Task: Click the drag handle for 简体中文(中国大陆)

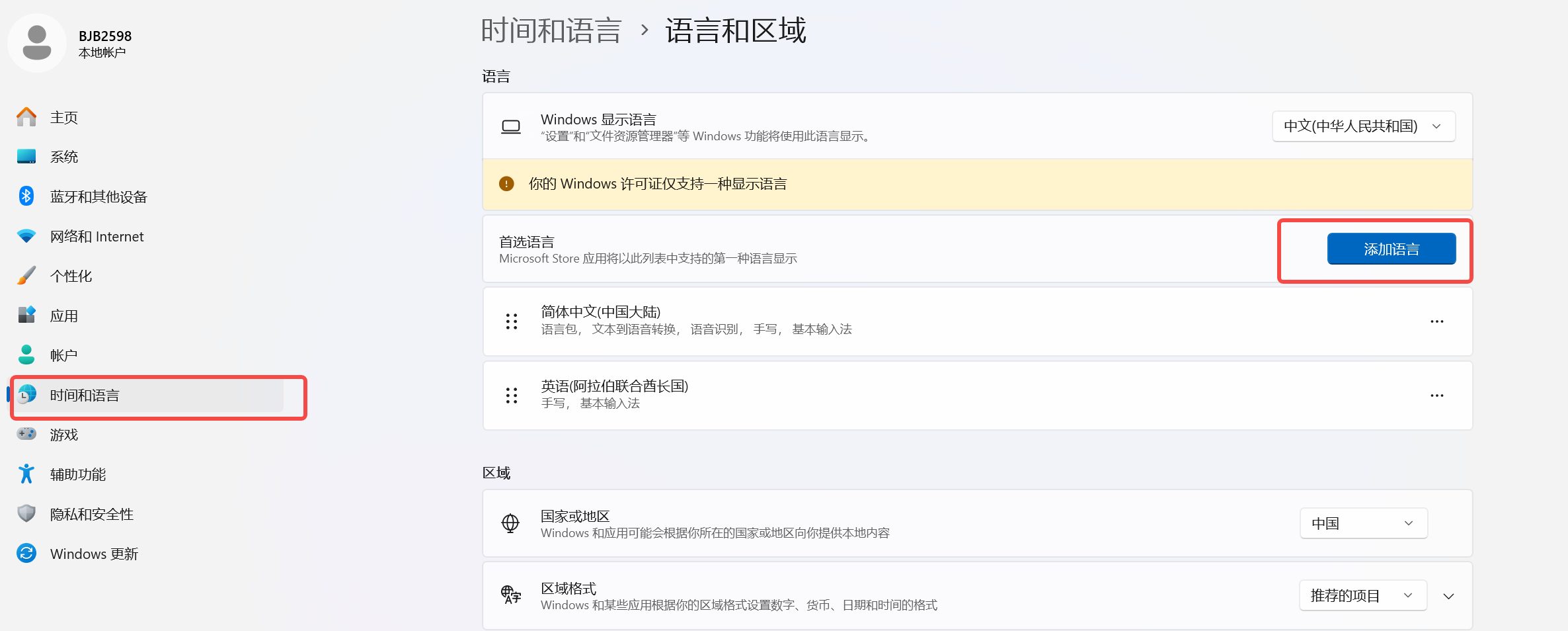Action: pos(512,321)
